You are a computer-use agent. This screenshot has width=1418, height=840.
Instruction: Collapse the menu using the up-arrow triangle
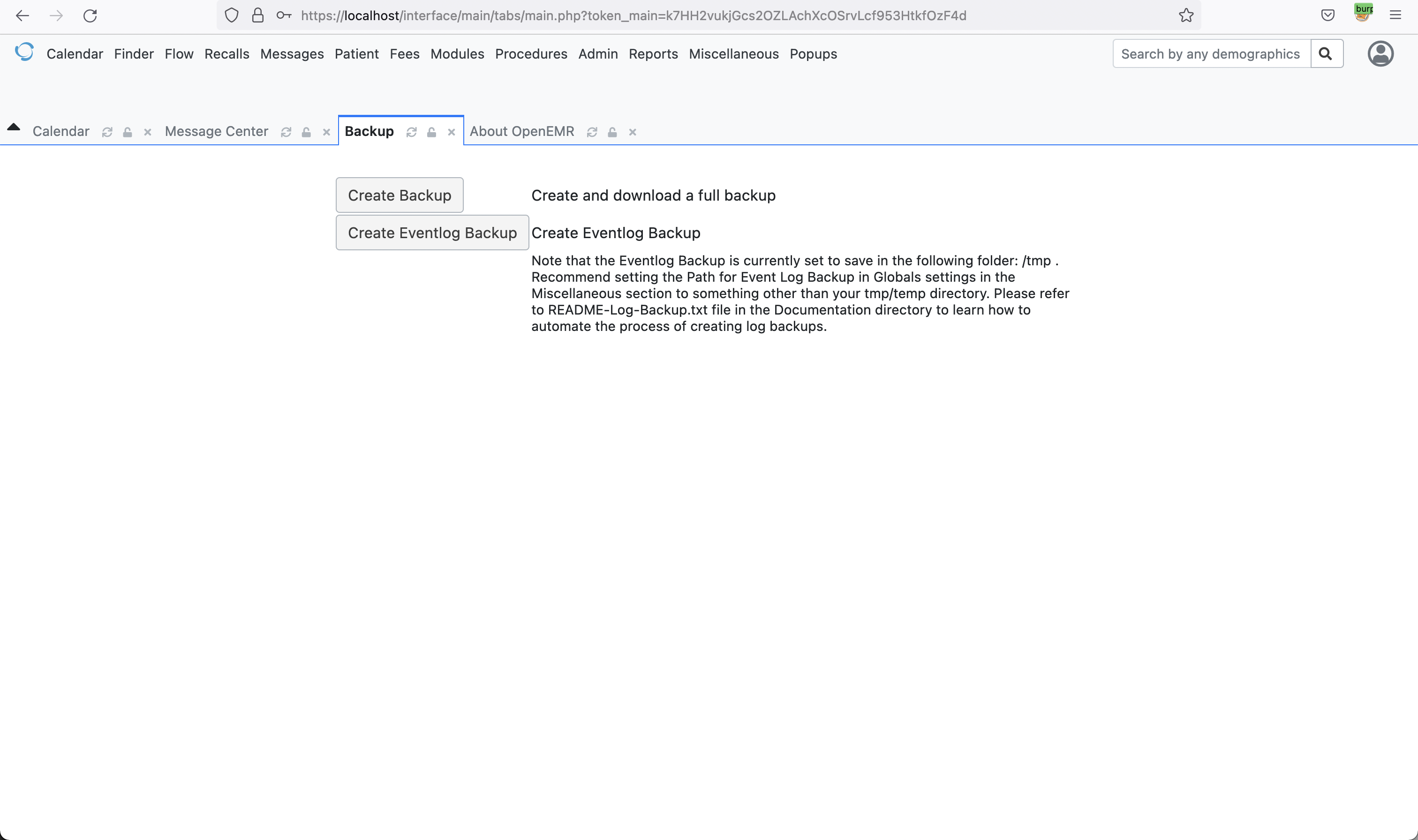pyautogui.click(x=14, y=127)
